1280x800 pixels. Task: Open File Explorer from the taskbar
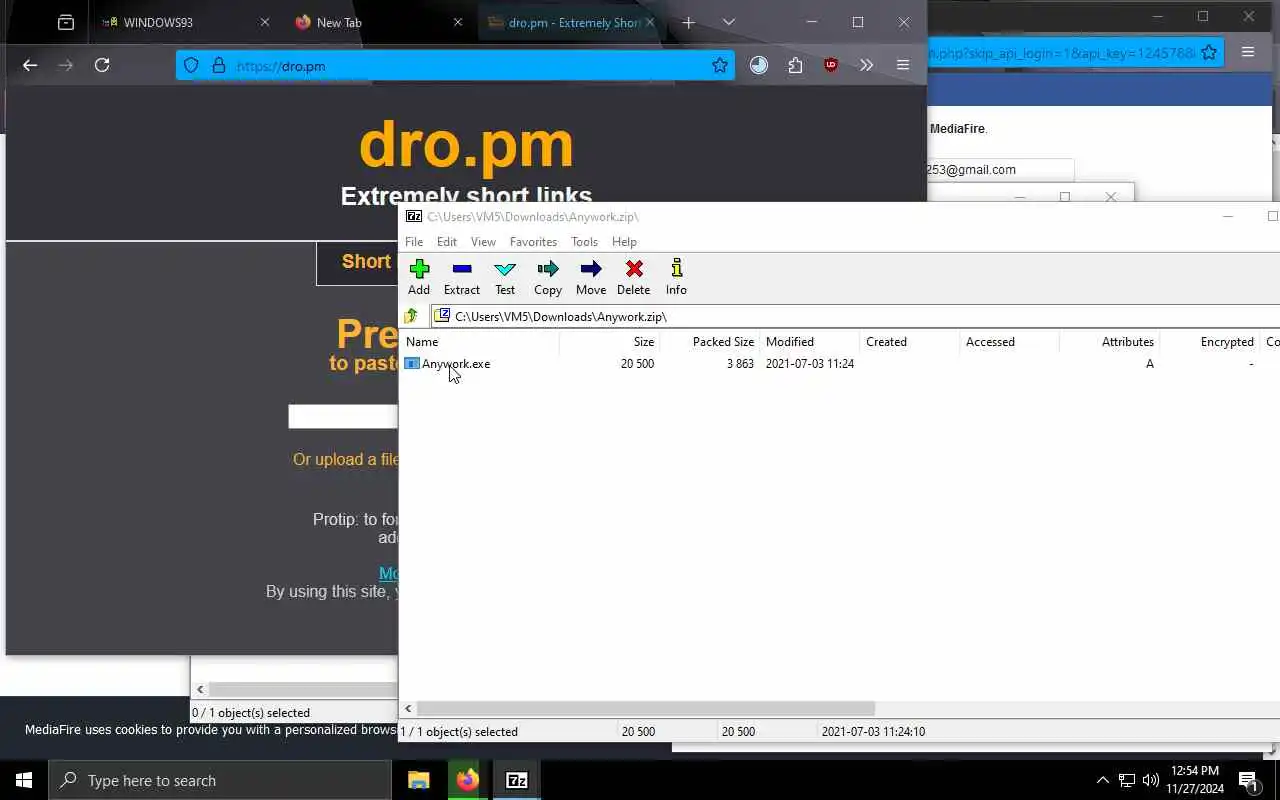click(x=418, y=780)
